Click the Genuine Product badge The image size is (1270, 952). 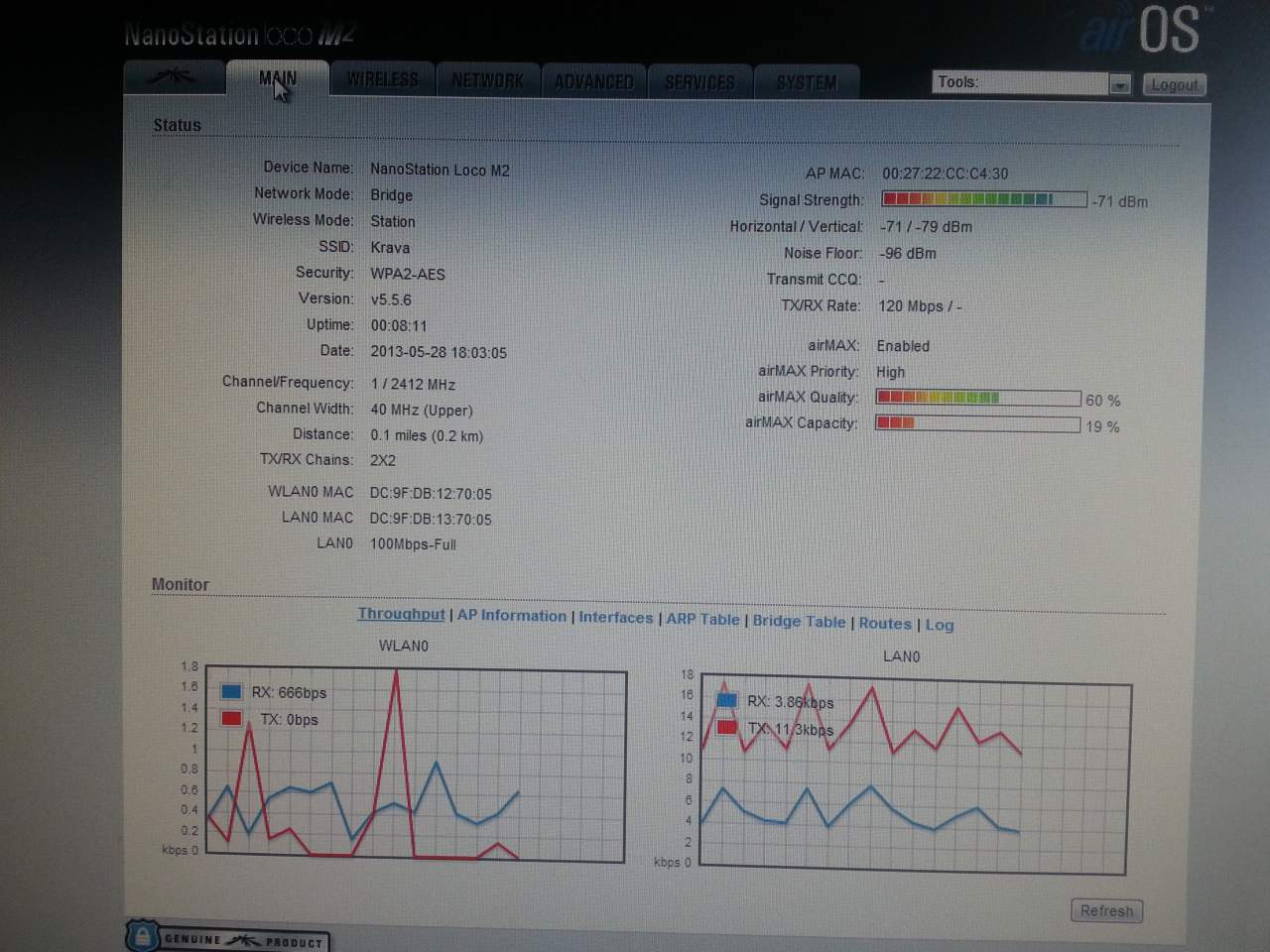228,938
